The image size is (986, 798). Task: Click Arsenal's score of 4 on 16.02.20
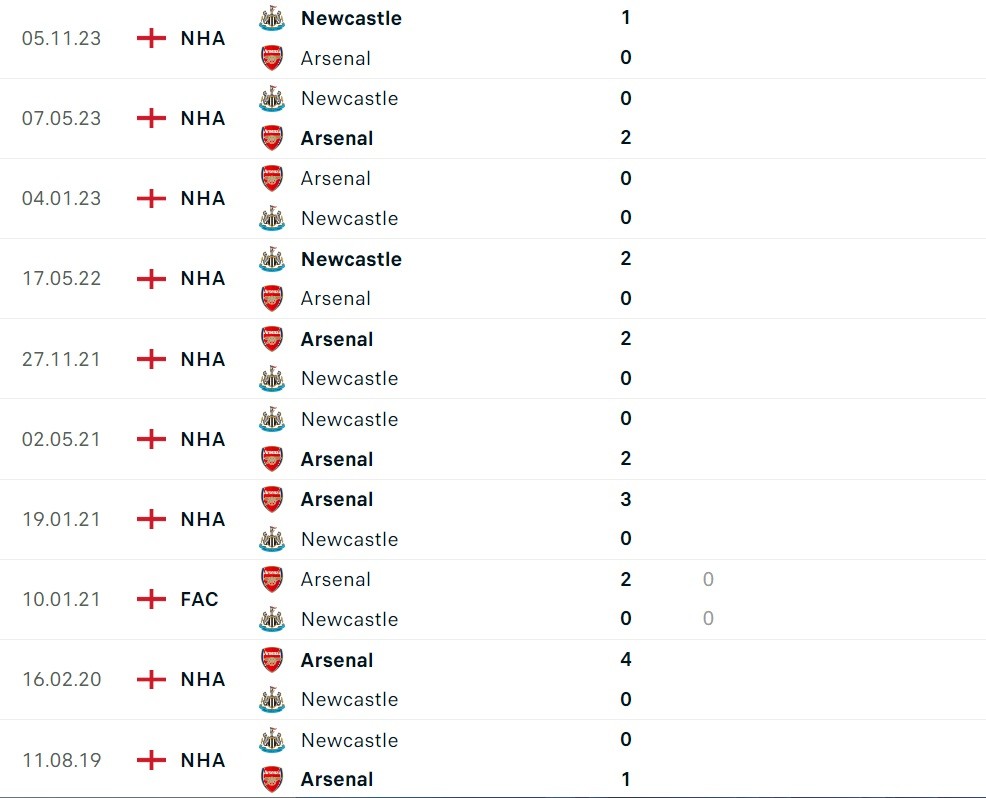pyautogui.click(x=626, y=660)
